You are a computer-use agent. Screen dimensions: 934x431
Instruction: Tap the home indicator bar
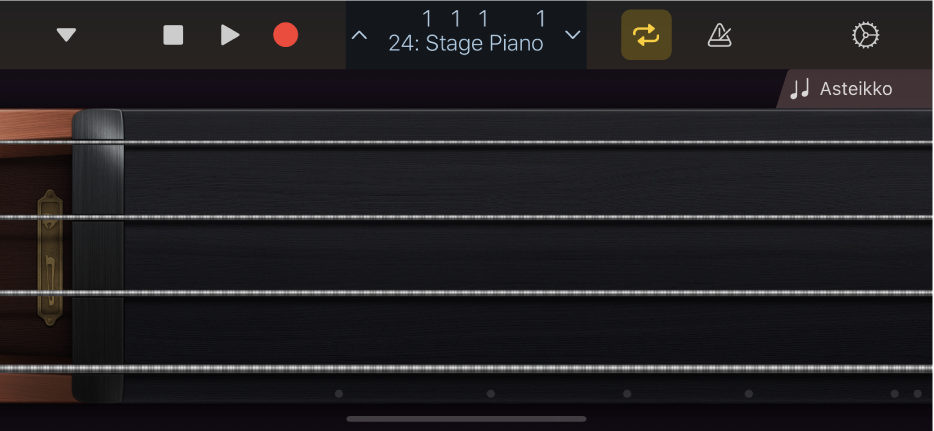click(x=466, y=419)
